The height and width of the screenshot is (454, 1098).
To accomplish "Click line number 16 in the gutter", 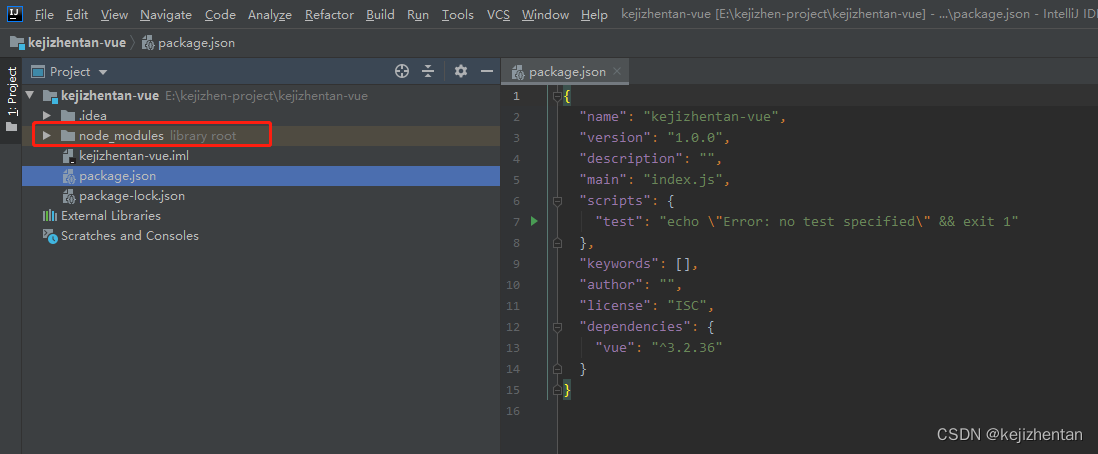I will (512, 411).
